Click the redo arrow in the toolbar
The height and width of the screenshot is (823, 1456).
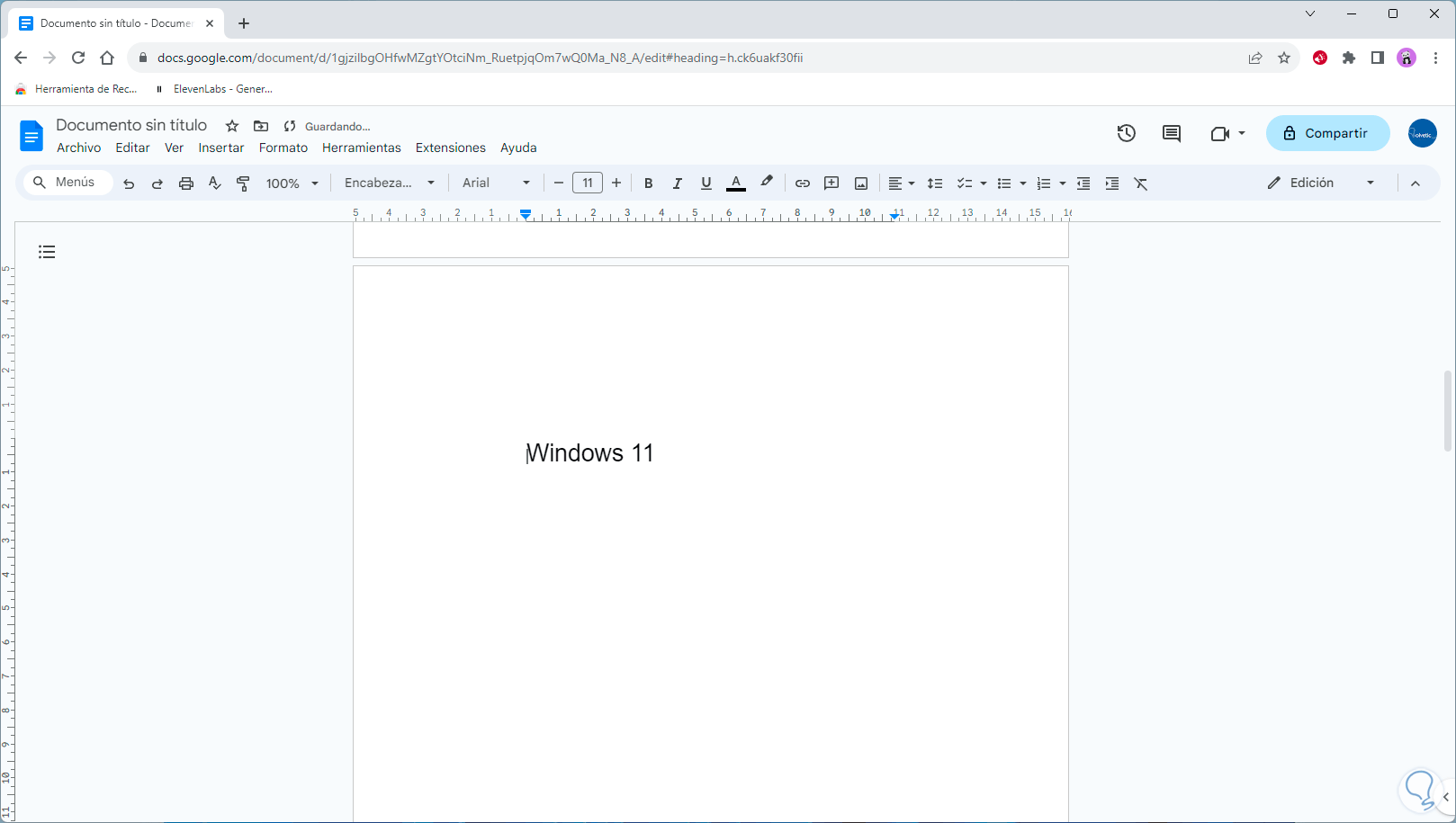[x=157, y=183]
